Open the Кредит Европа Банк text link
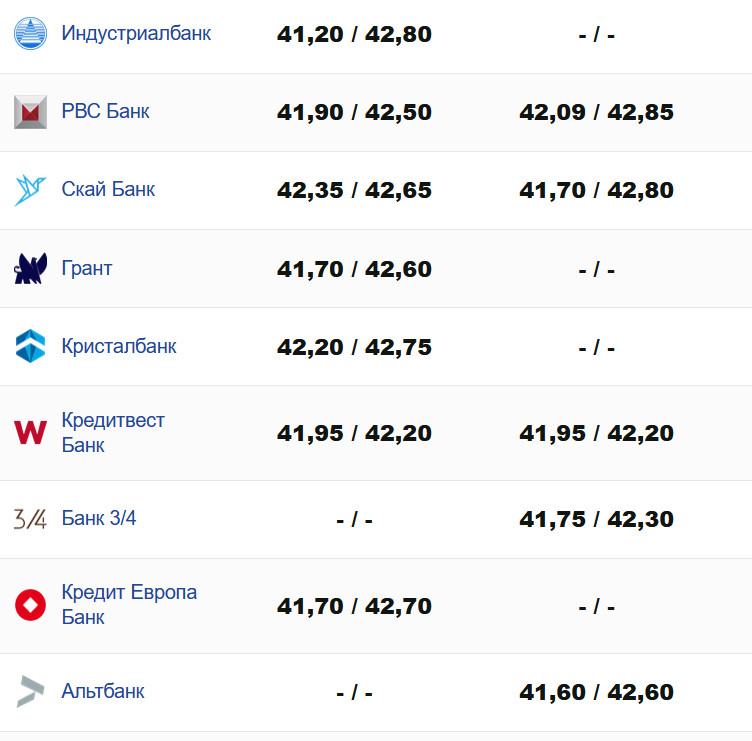The width and height of the screenshot is (752, 741). [x=129, y=604]
